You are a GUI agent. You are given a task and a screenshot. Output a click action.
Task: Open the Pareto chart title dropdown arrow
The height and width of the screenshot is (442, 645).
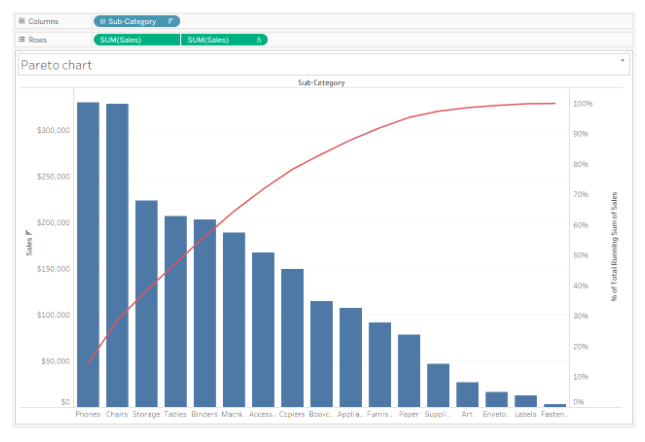point(623,61)
